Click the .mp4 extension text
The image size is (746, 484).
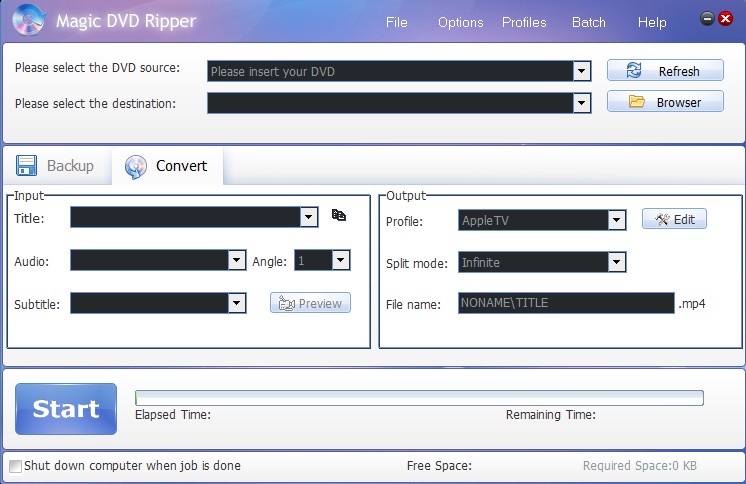coord(692,304)
